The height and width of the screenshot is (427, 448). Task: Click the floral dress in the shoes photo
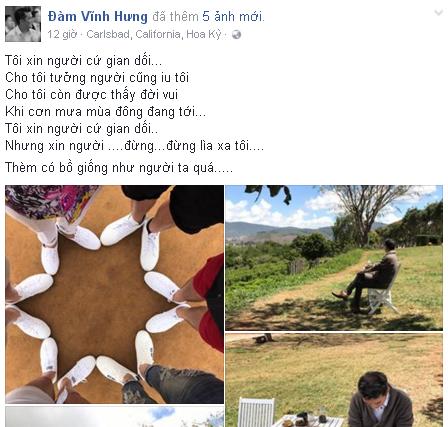[50, 202]
